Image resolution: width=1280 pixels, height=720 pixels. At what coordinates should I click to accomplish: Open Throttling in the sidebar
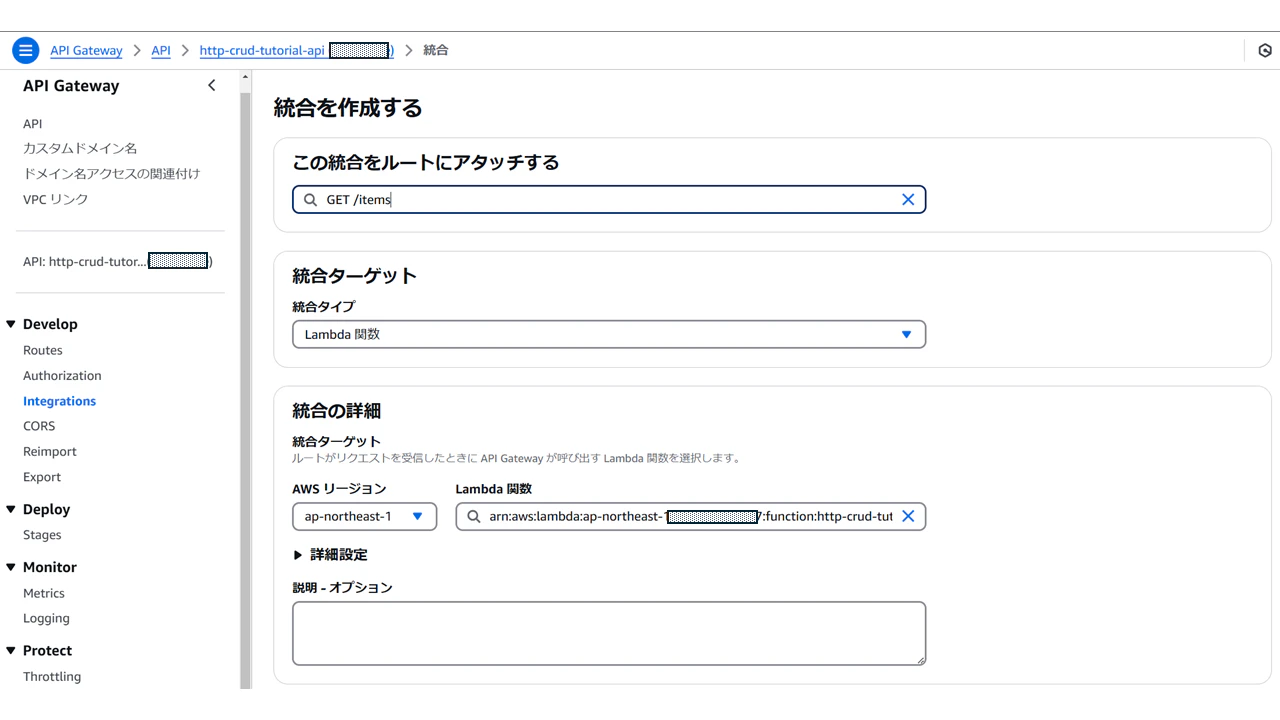tap(52, 677)
